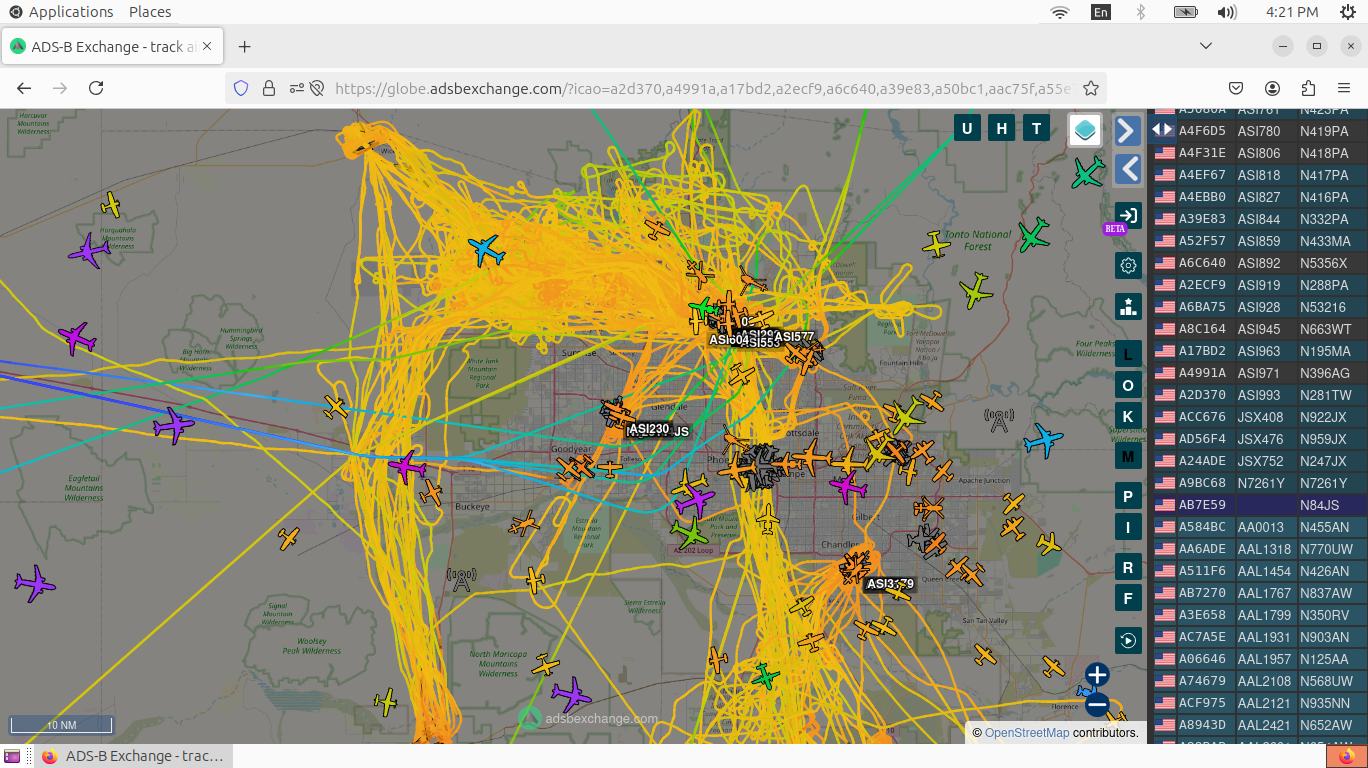Open tracking protection shield info

[x=241, y=88]
